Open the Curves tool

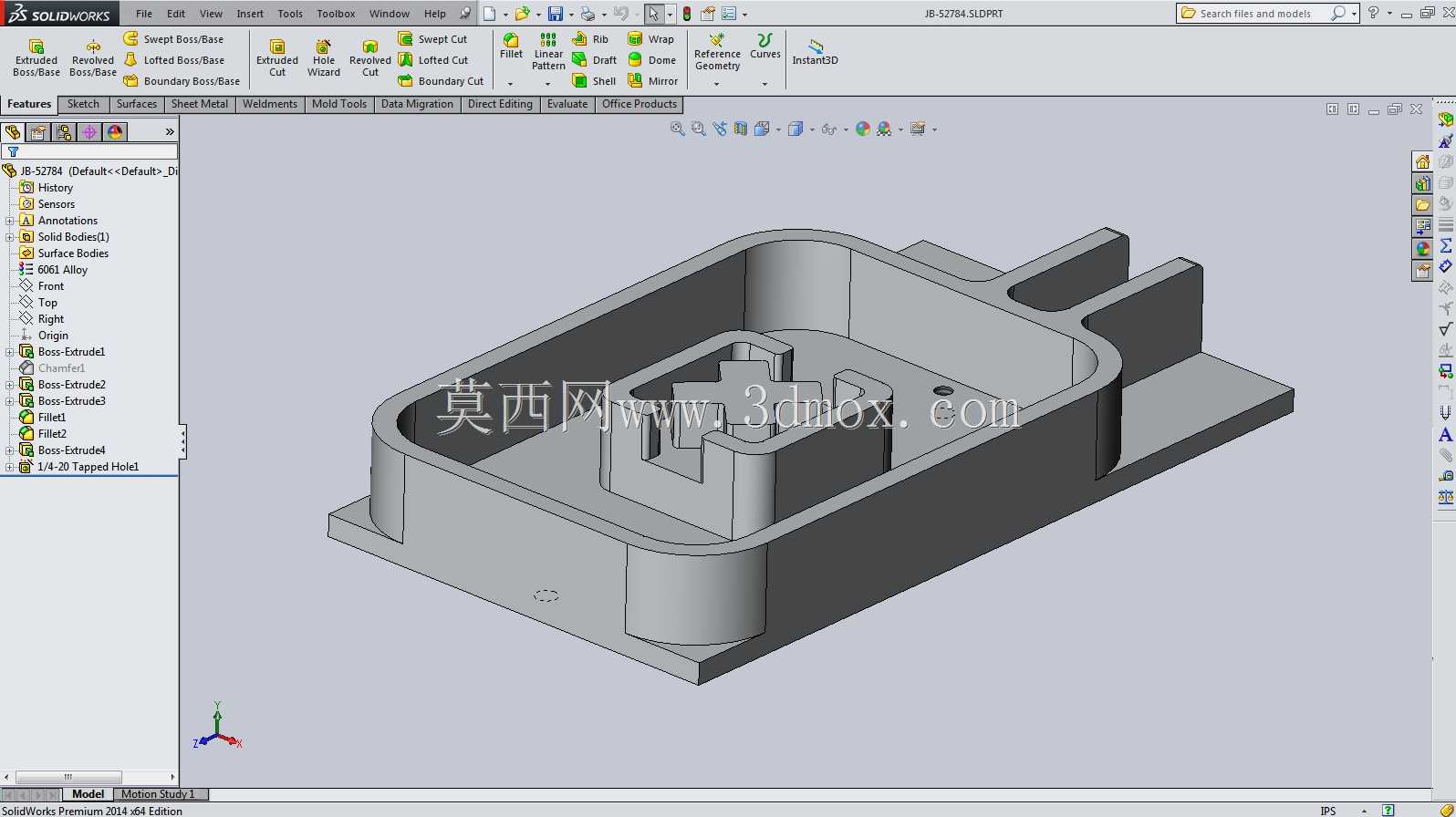tap(764, 47)
